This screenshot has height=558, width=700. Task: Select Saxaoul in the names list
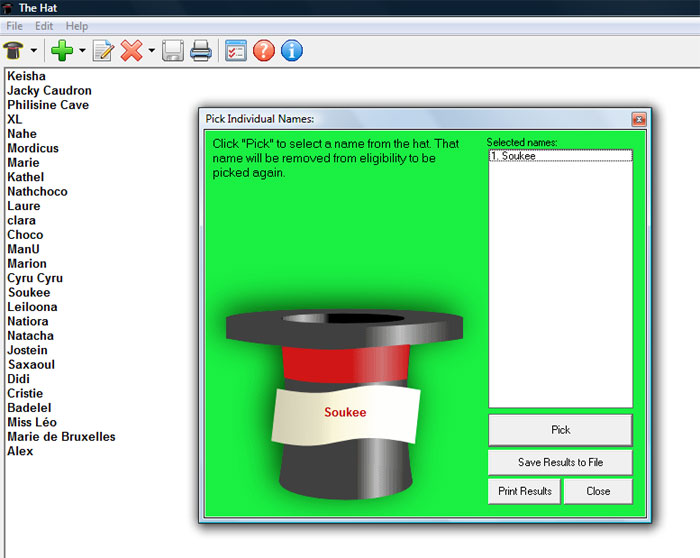click(31, 365)
